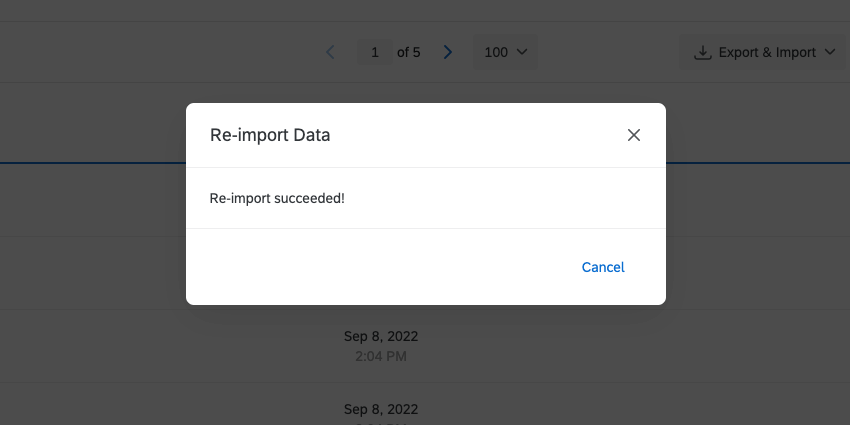The width and height of the screenshot is (850, 425).
Task: Go to the next page of results
Action: pos(448,52)
